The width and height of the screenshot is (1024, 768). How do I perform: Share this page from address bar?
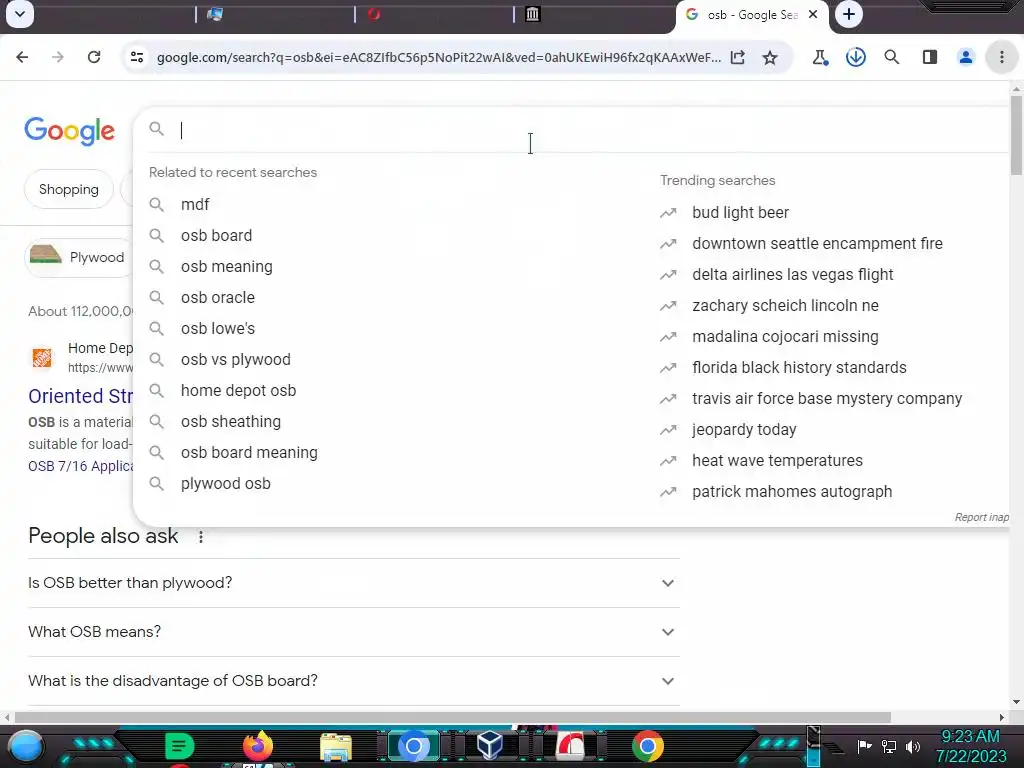pos(738,57)
